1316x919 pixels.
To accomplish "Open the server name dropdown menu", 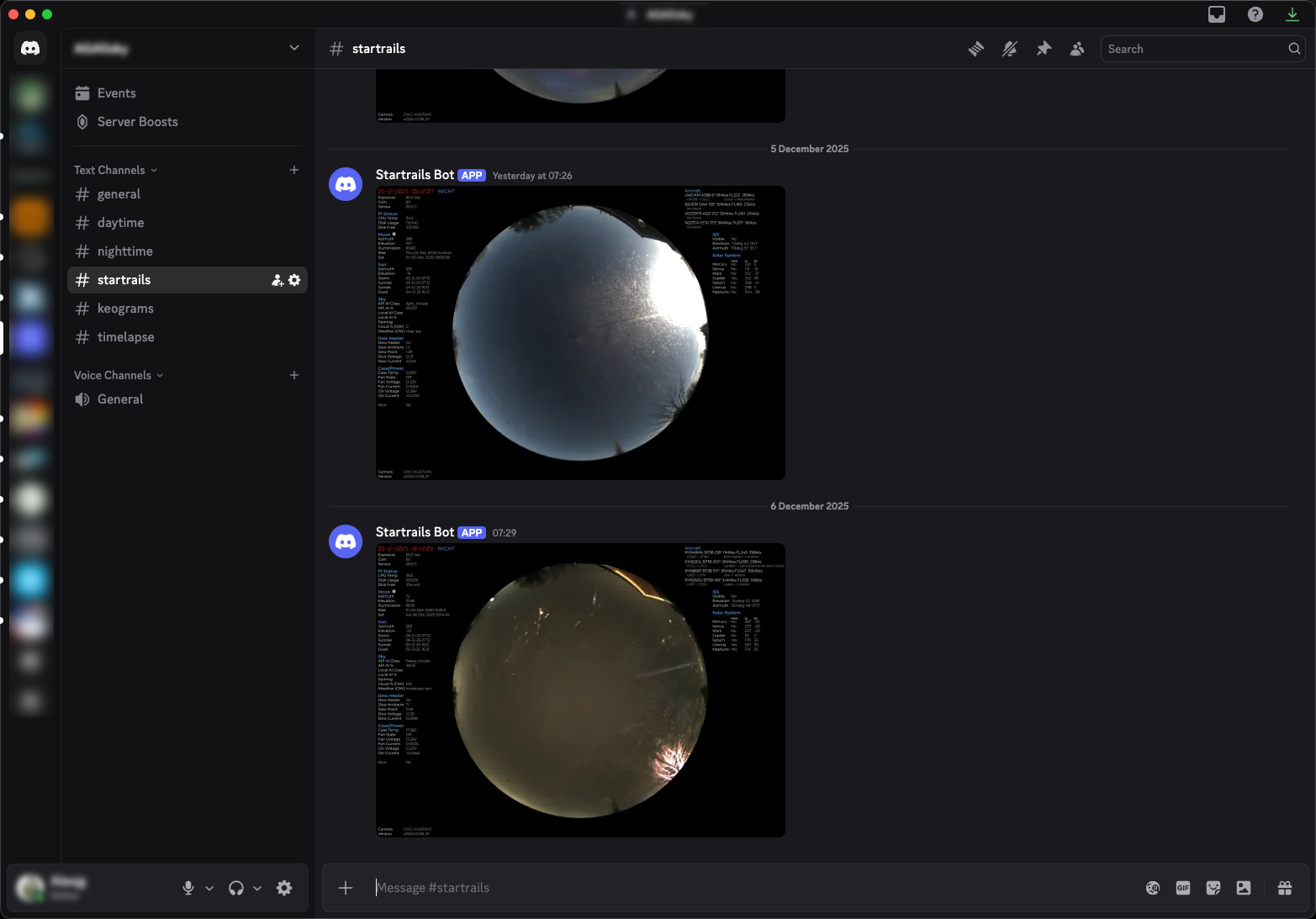I will (x=293, y=48).
